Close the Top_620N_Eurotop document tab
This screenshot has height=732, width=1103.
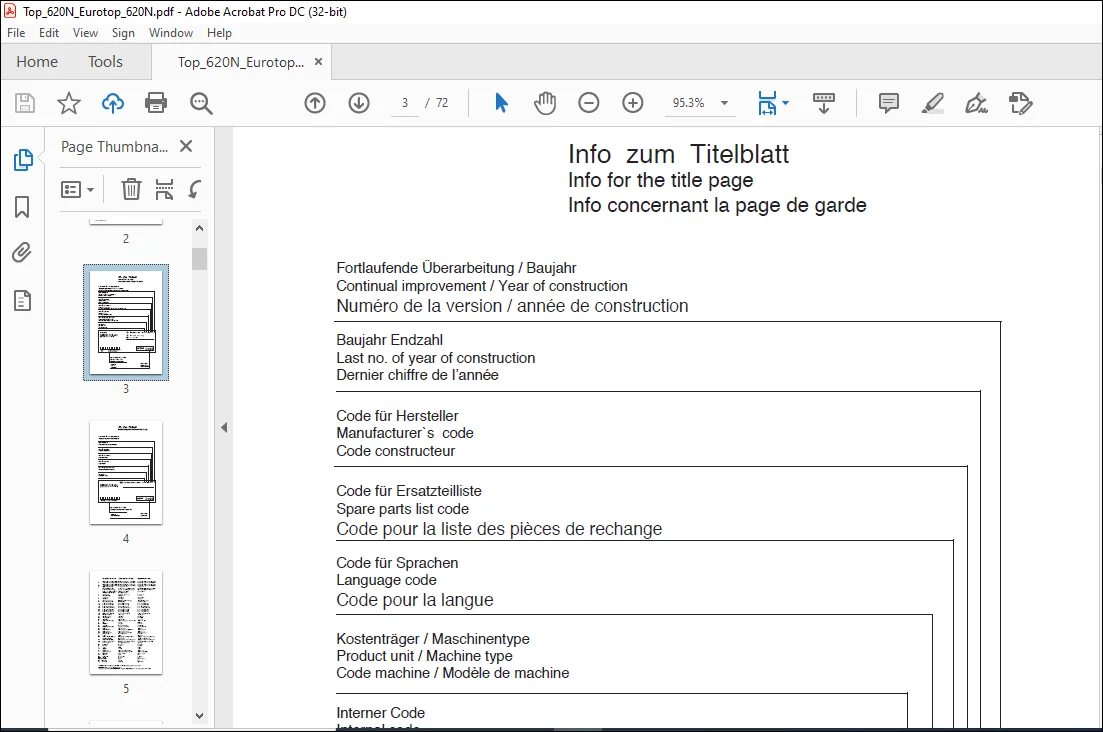(318, 62)
